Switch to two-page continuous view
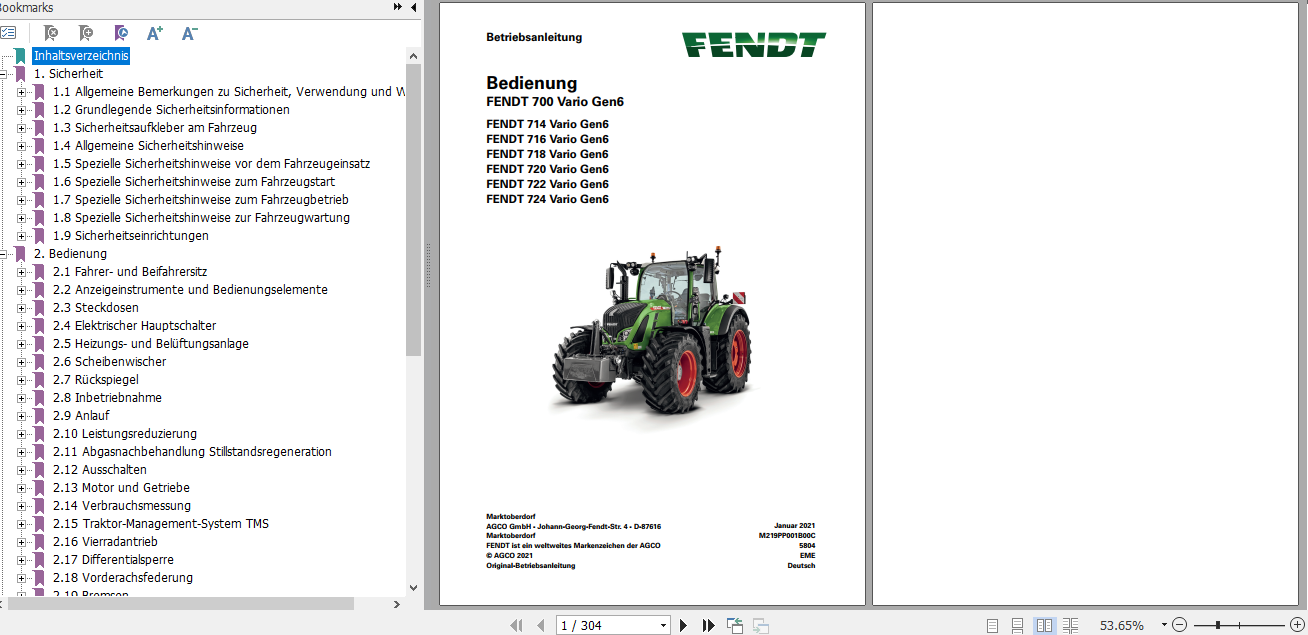 point(1070,625)
